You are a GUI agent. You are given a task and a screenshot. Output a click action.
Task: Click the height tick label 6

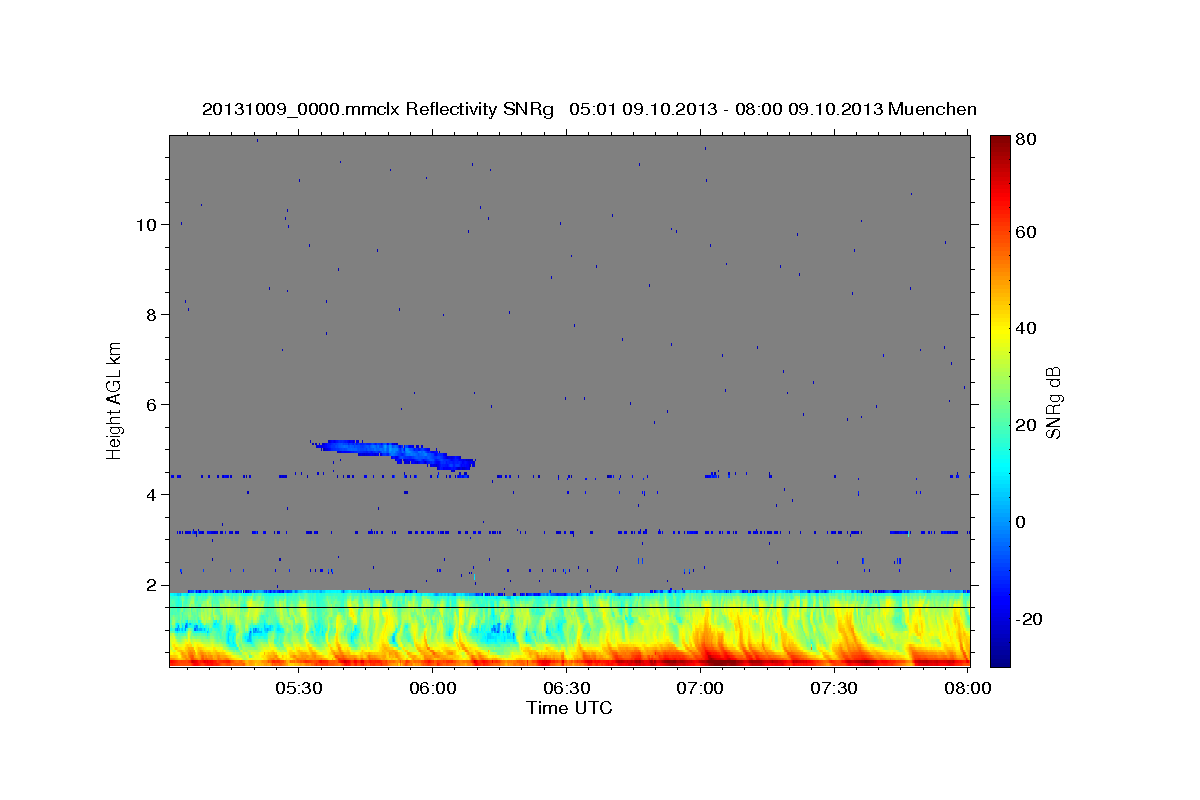[151, 404]
